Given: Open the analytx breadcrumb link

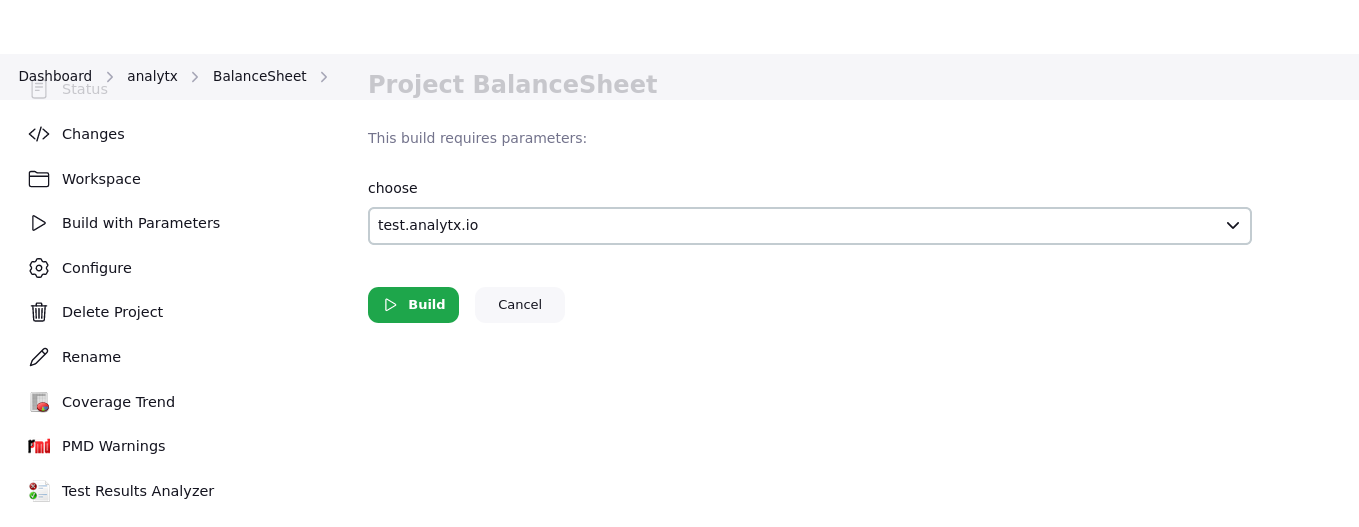Looking at the screenshot, I should point(152,76).
